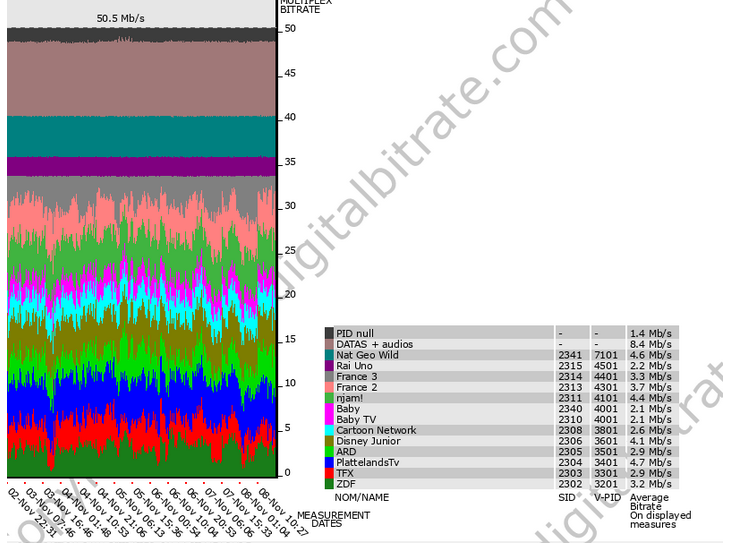Click the France 3 legend label
The width and height of the screenshot is (729, 543).
(357, 377)
